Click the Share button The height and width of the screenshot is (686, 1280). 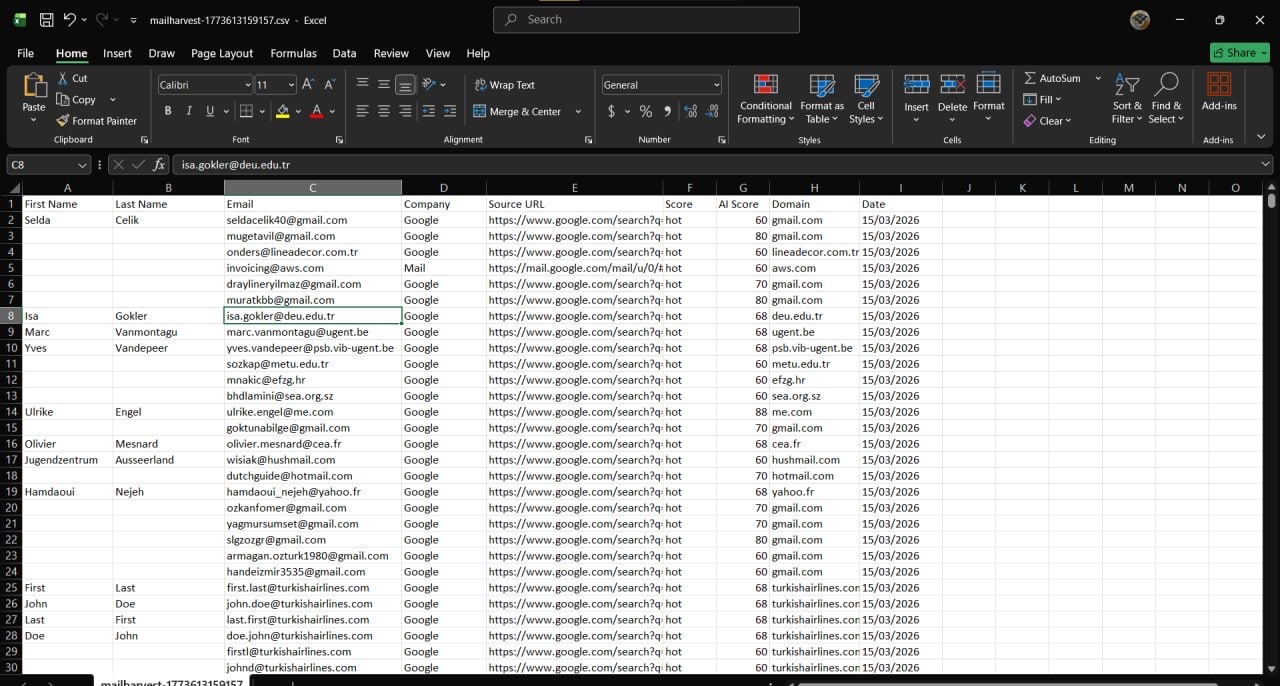point(1239,52)
